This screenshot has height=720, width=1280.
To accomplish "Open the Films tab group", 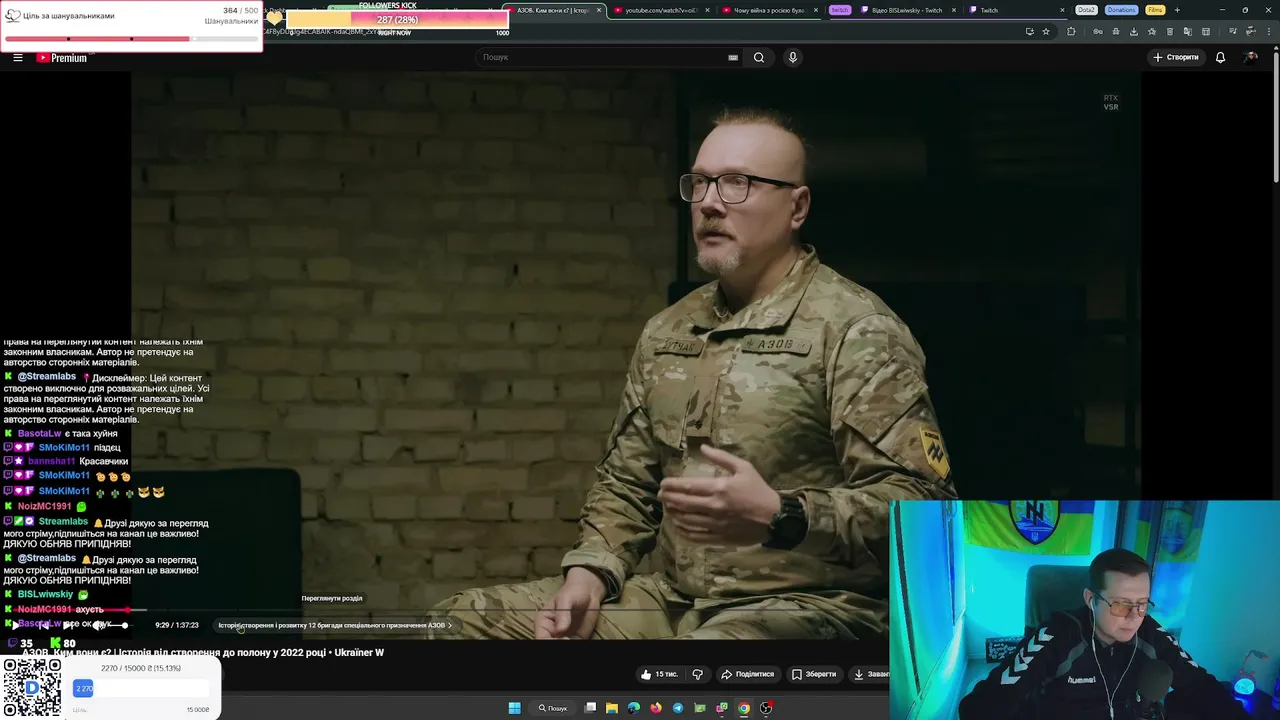I will tap(1155, 10).
